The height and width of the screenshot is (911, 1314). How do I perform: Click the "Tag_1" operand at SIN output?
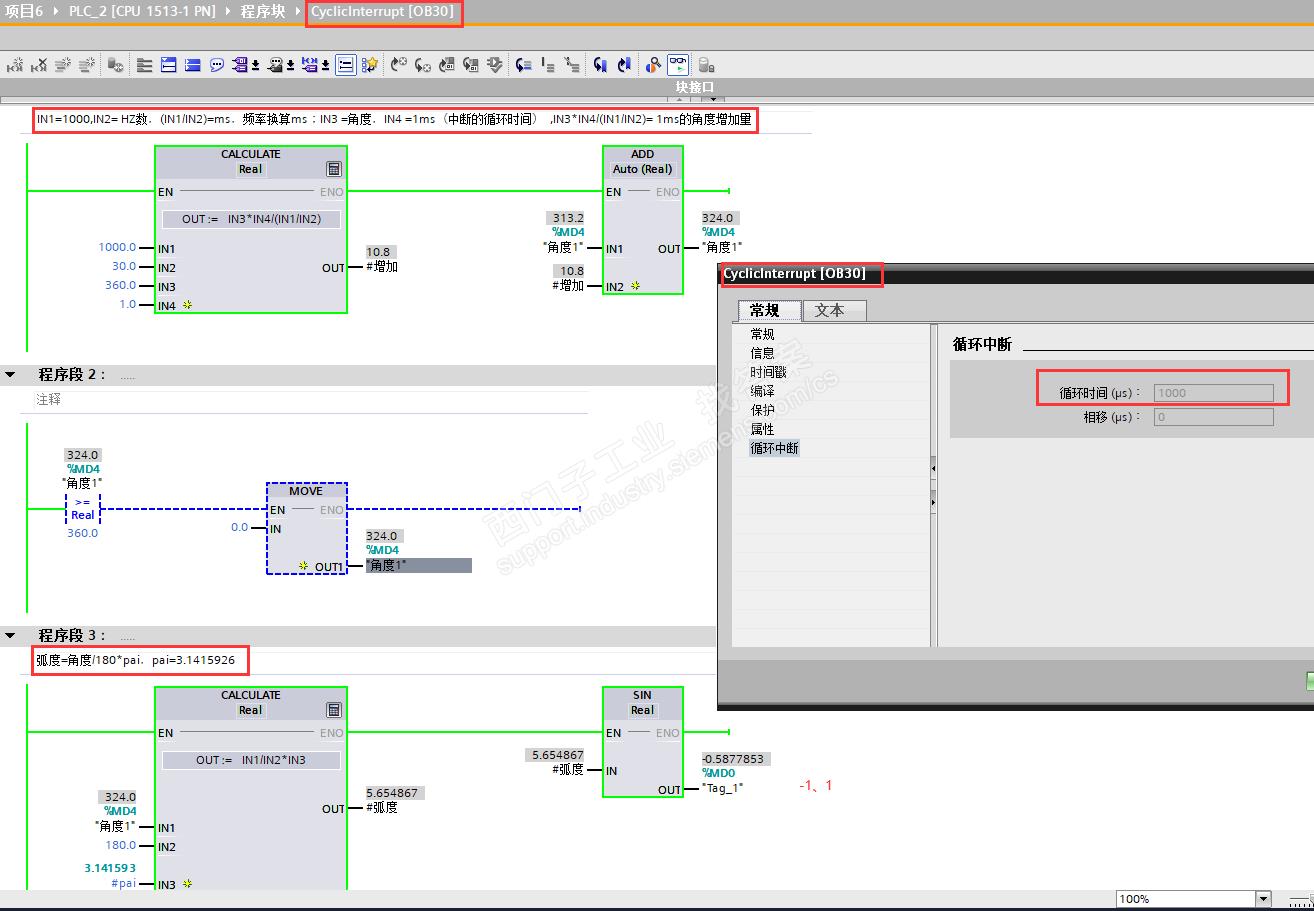tap(722, 788)
